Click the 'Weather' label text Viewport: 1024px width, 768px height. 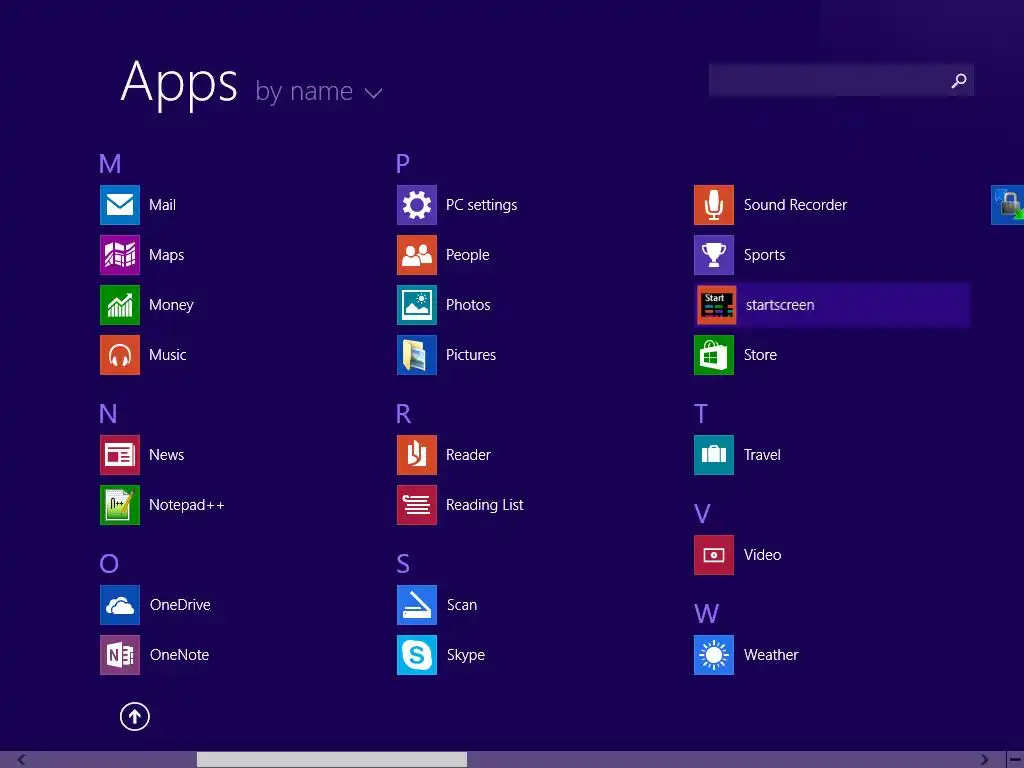pyautogui.click(x=771, y=655)
